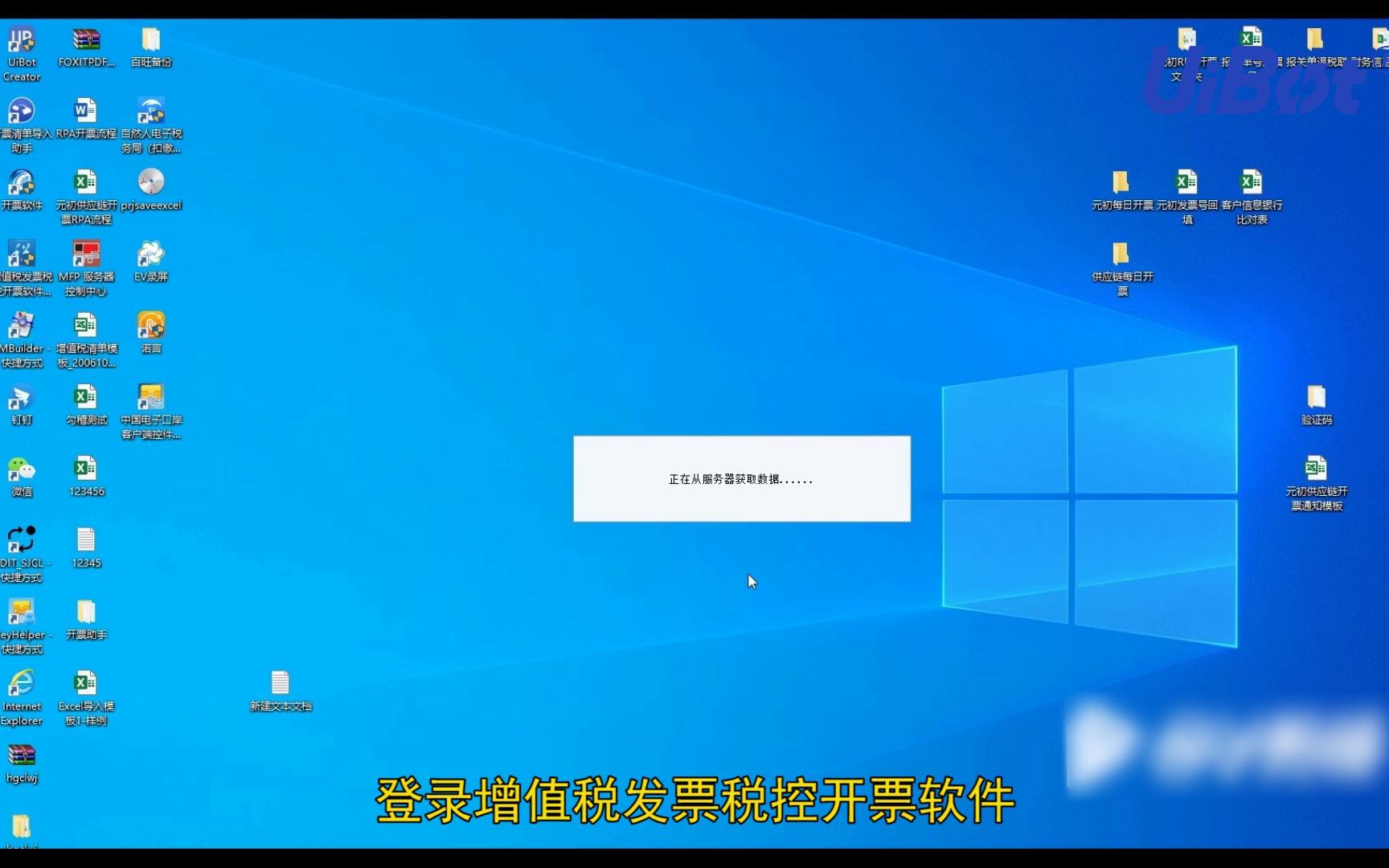This screenshot has height=868, width=1389.
Task: Open 中国电子口岸客户端控件 shortcut
Action: pos(150,395)
